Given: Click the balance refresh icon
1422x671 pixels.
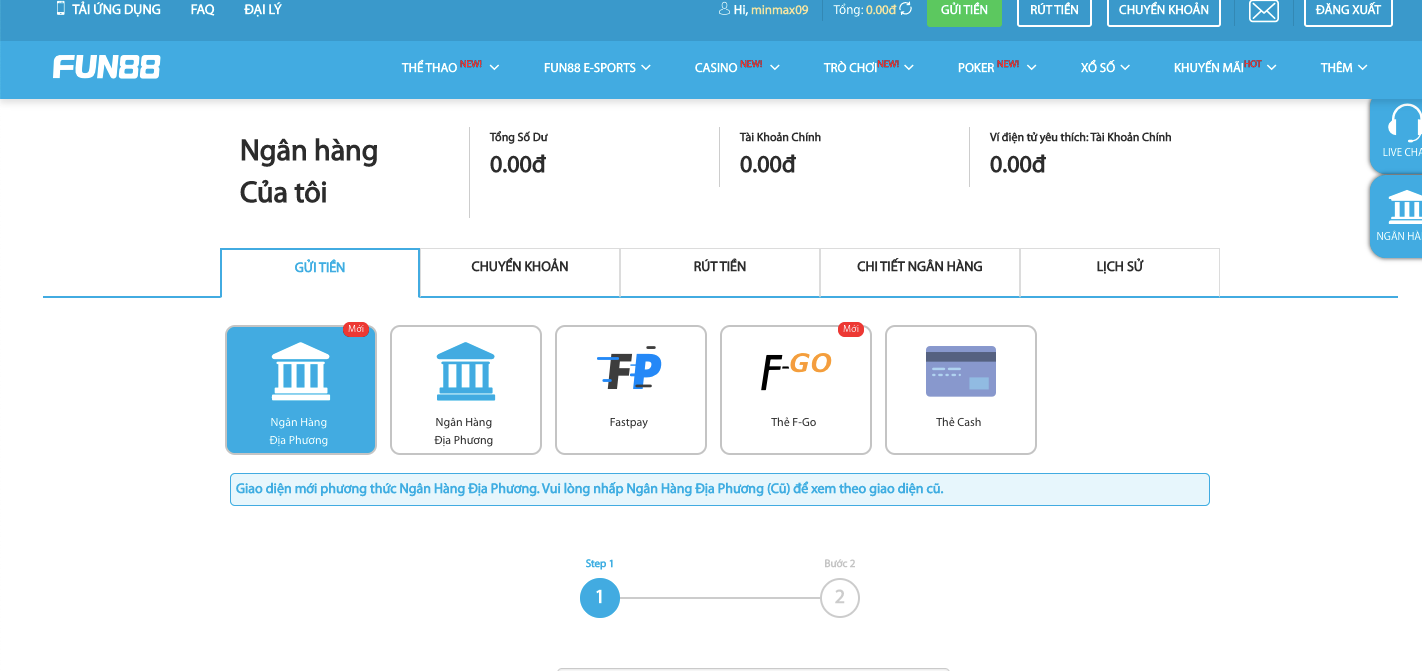Looking at the screenshot, I should click(x=906, y=9).
